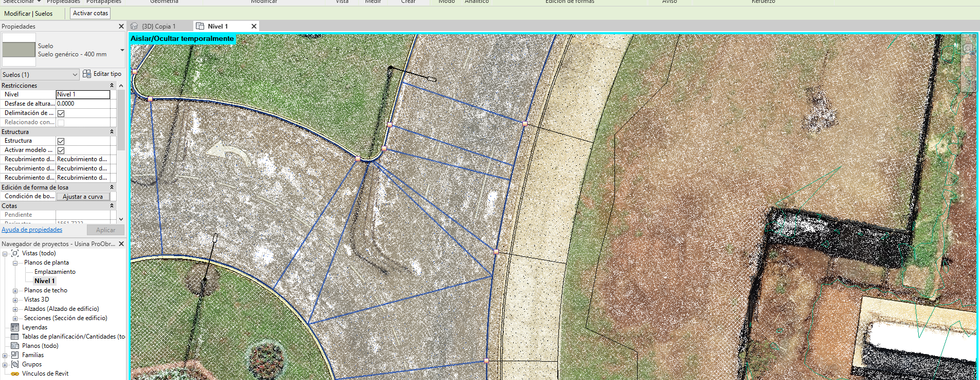Click the Nivel value field
This screenshot has width=980, height=380.
tap(82, 94)
